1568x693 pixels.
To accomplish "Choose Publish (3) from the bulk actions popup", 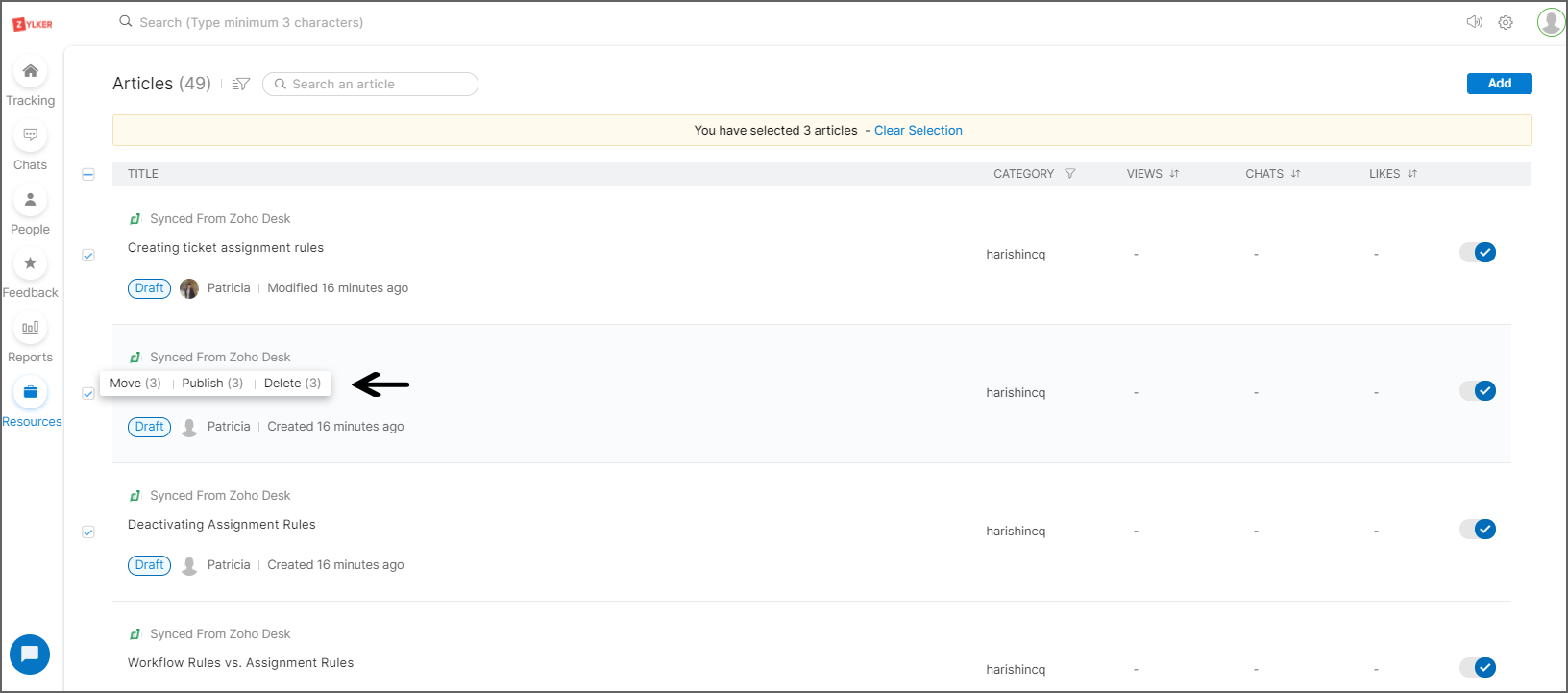I will click(212, 384).
